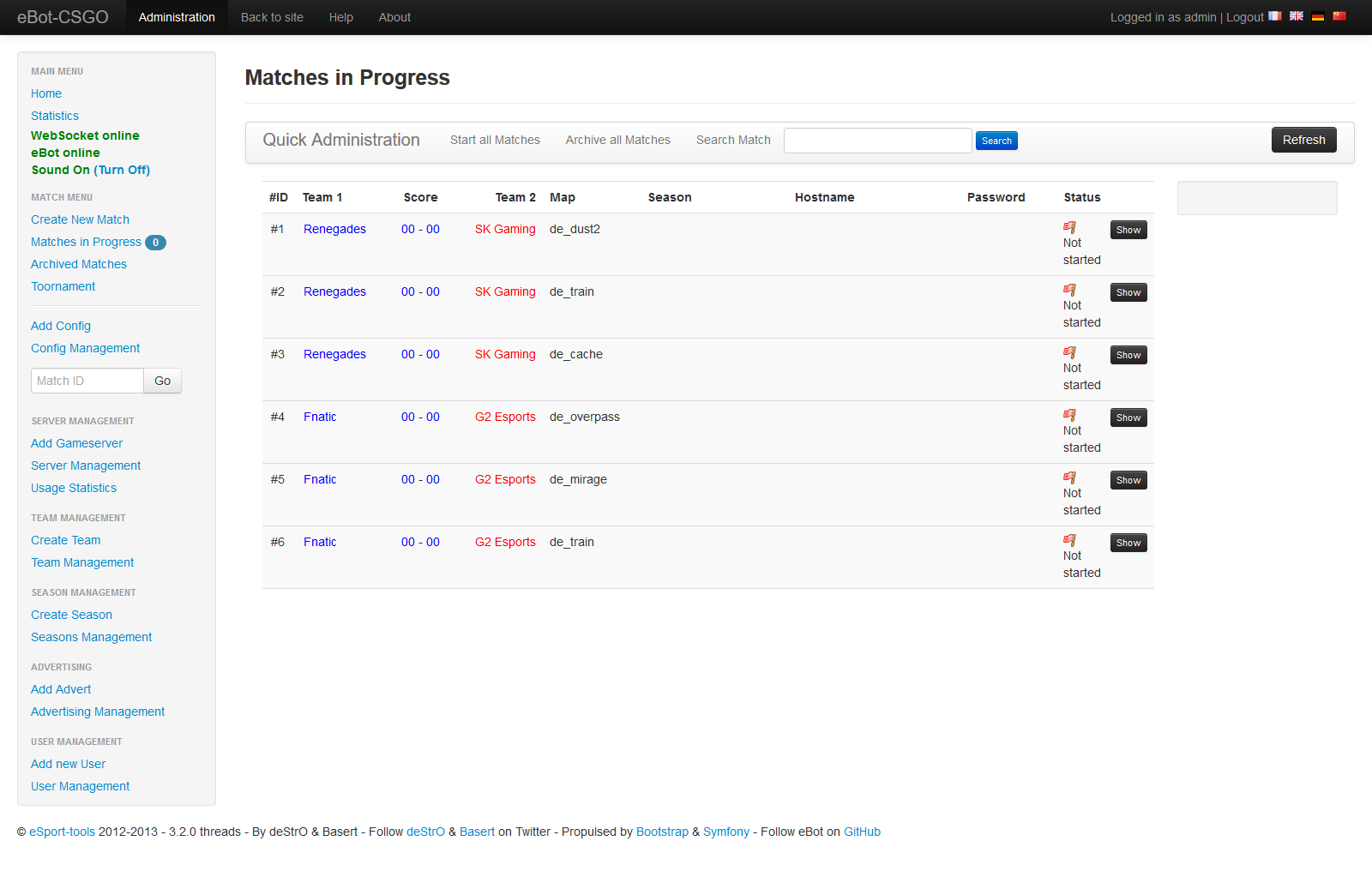
Task: Click the status flag icon for match #2
Action: tap(1069, 290)
